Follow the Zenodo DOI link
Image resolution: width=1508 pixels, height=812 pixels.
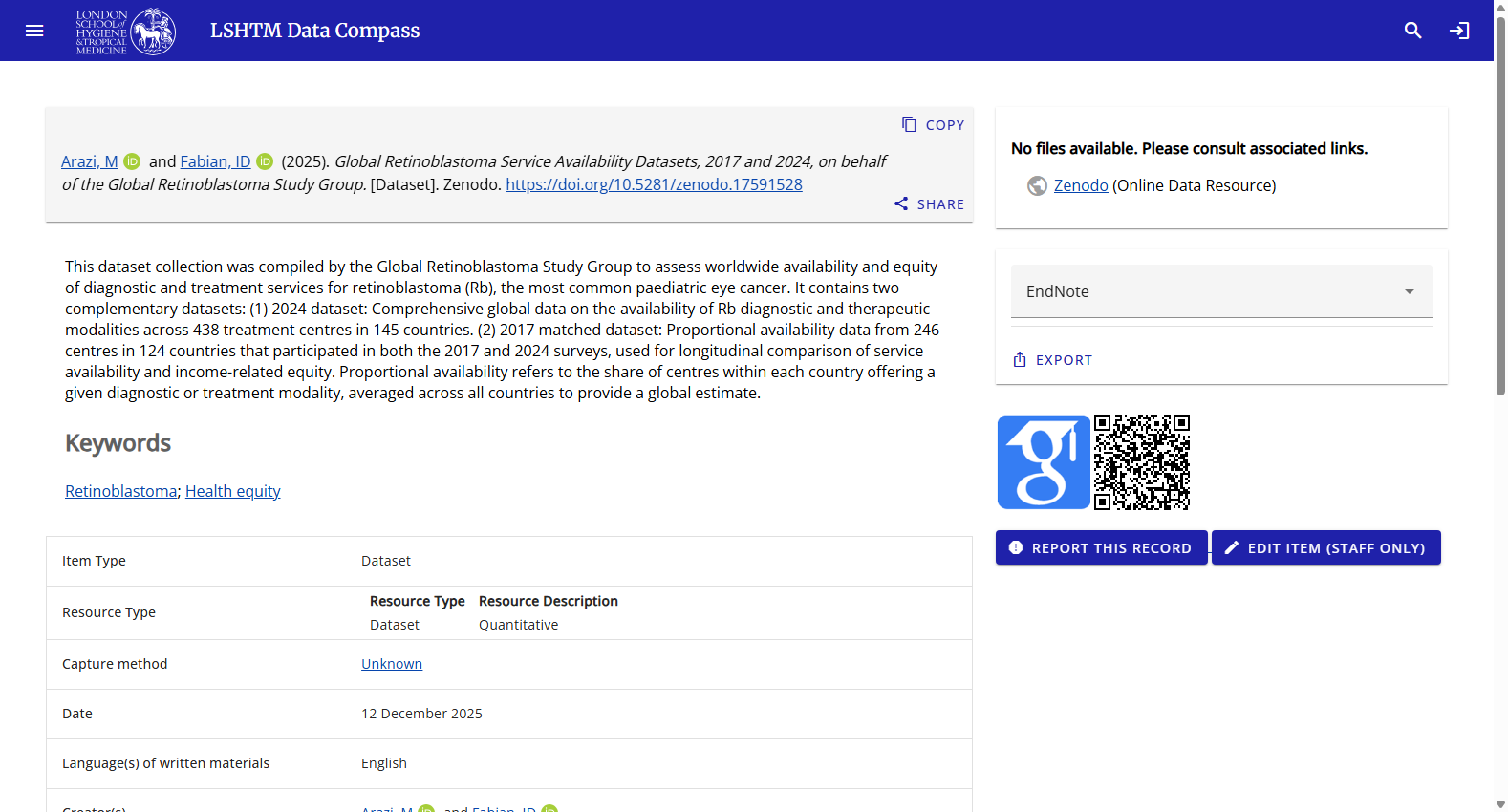coord(654,184)
